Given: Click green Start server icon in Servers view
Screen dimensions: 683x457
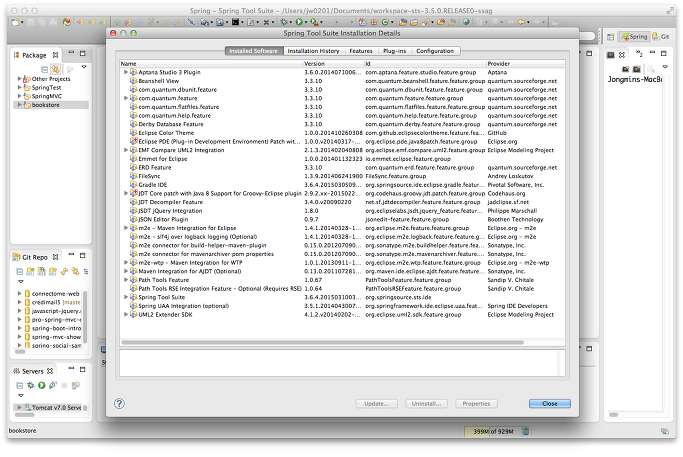Looking at the screenshot, I should (x=41, y=385).
